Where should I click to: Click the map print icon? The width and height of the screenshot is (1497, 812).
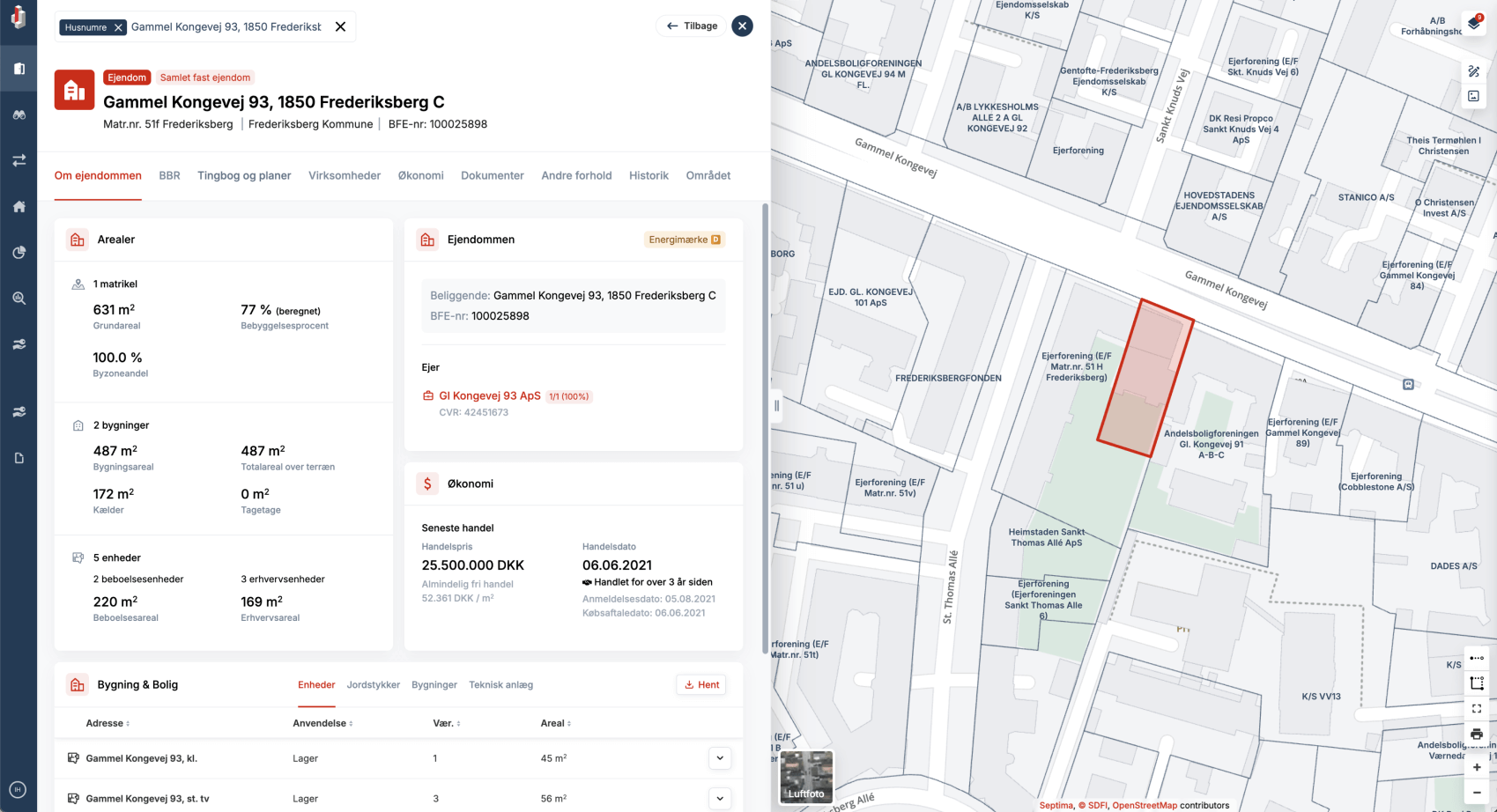pyautogui.click(x=1477, y=734)
